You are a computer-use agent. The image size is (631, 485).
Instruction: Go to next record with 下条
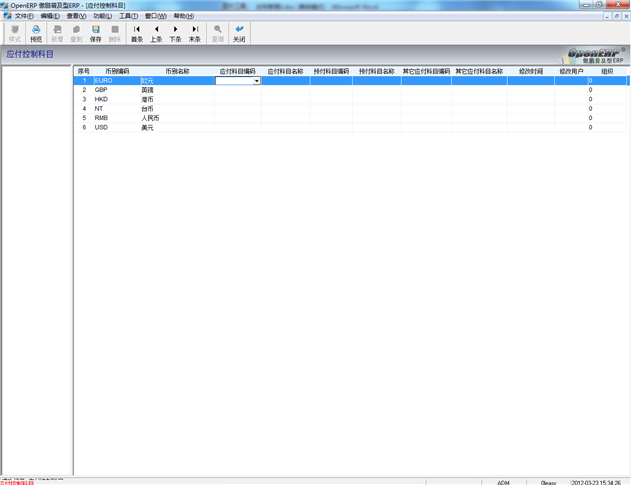(176, 33)
